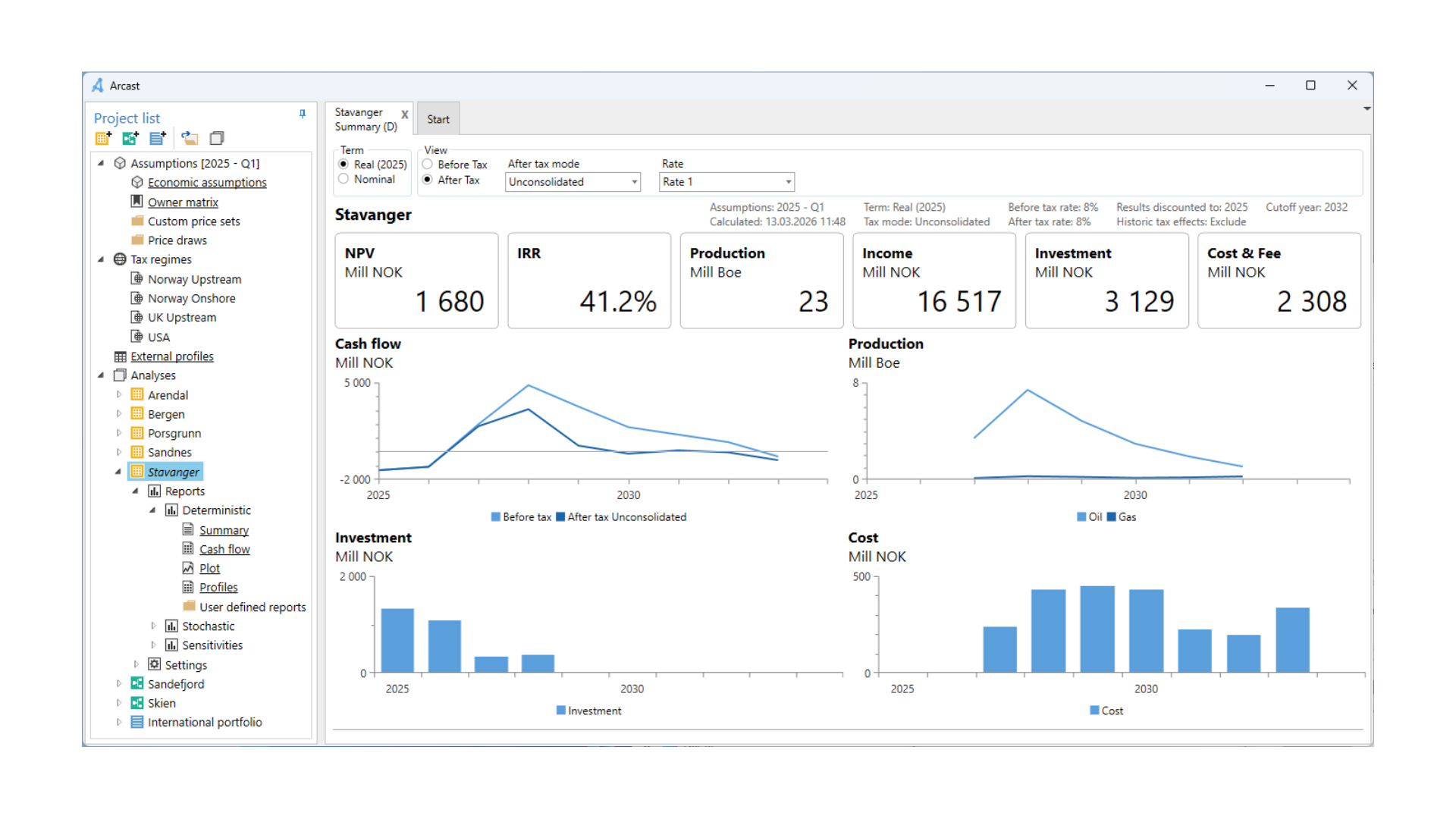
Task: Open the Cash flow report link
Action: [x=224, y=549]
